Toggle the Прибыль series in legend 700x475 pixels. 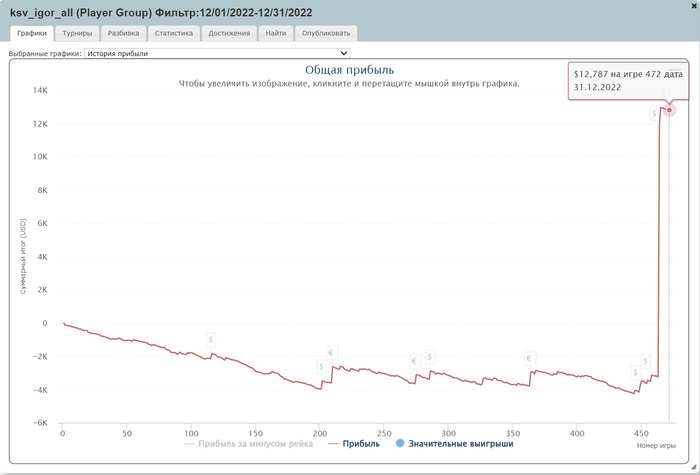click(354, 444)
